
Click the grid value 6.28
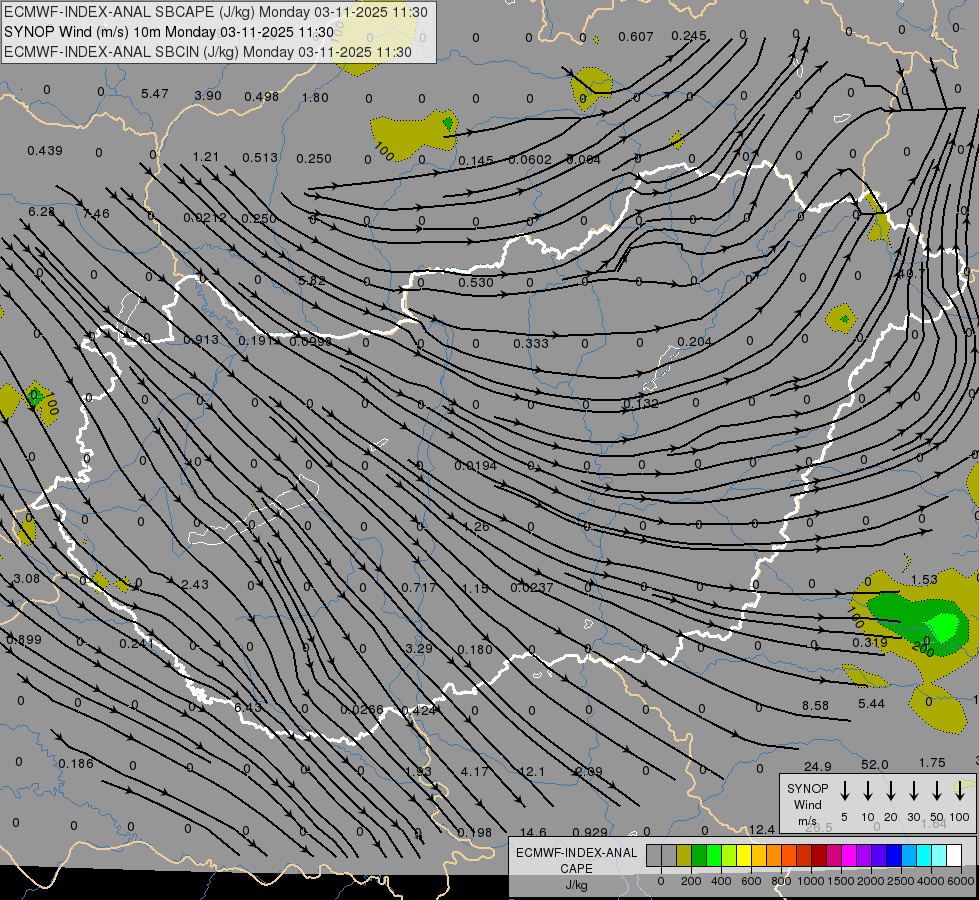pyautogui.click(x=41, y=212)
